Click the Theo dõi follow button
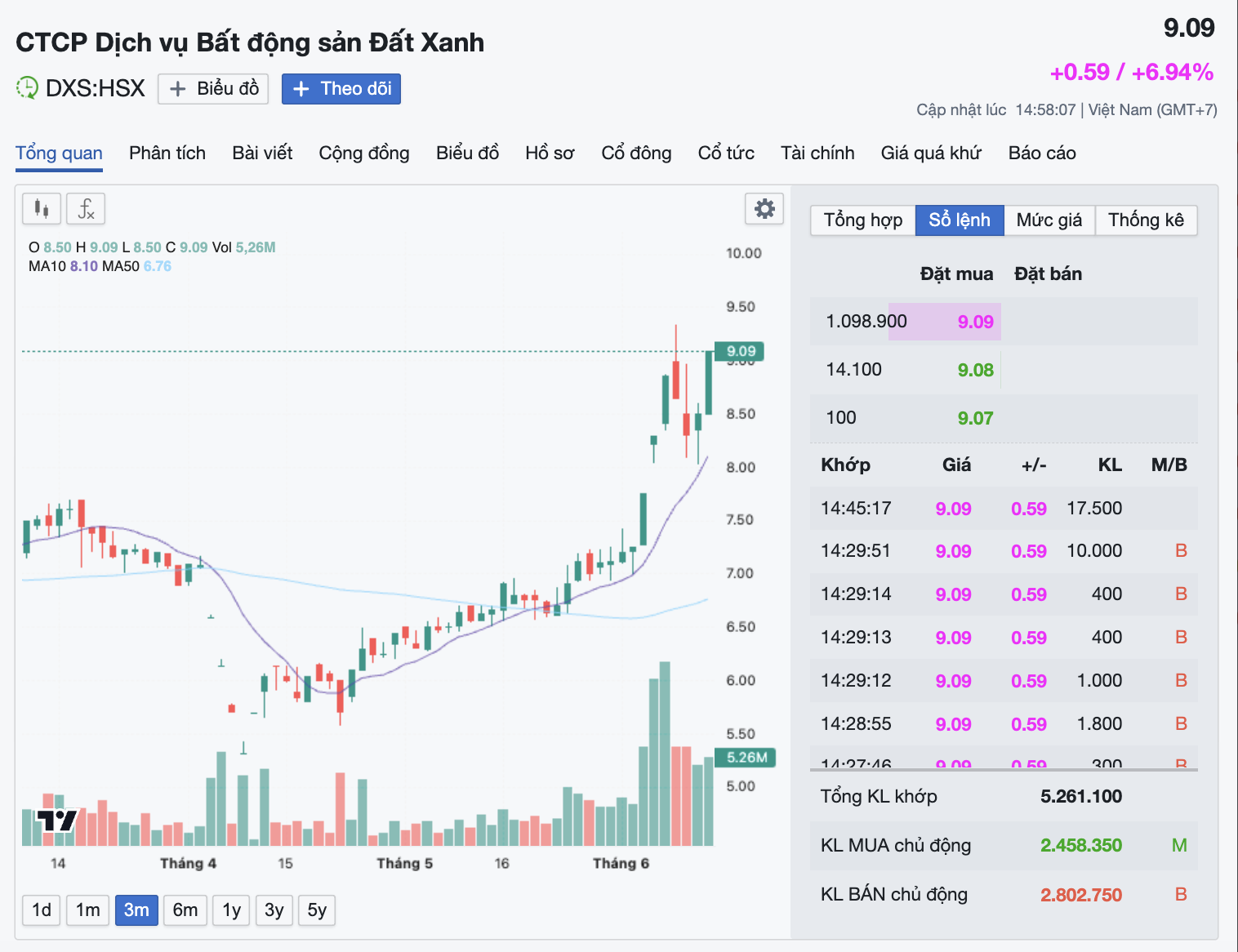The image size is (1238, 952). pos(341,89)
